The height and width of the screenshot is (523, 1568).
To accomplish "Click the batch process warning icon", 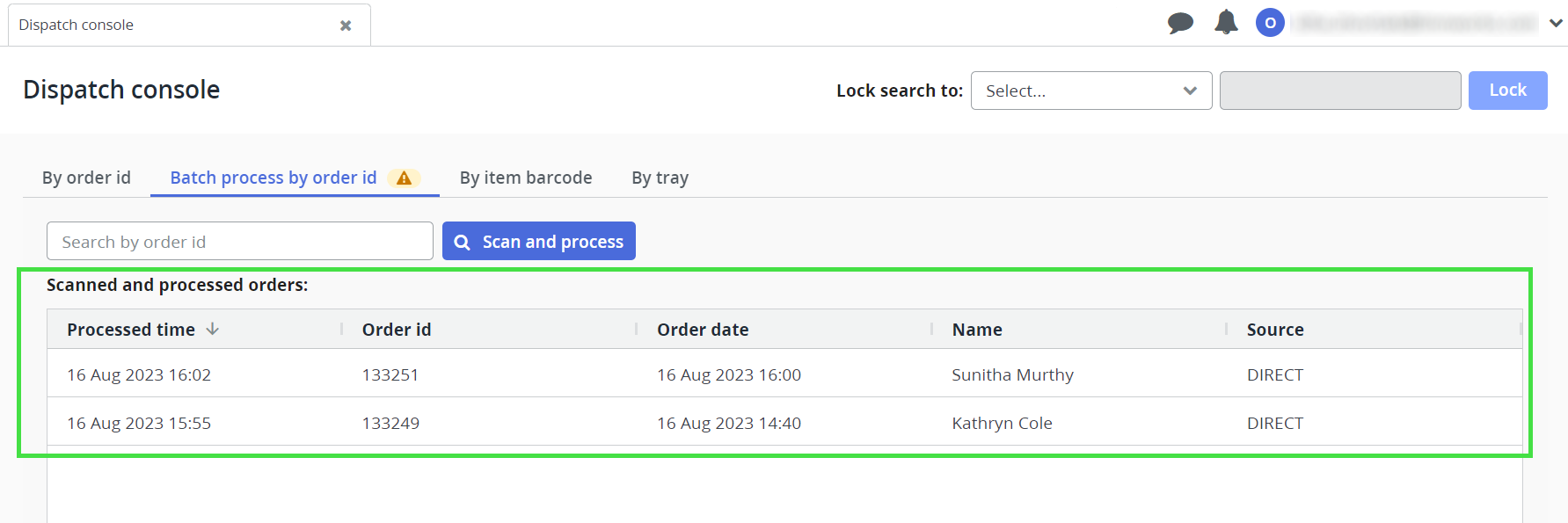I will [405, 178].
